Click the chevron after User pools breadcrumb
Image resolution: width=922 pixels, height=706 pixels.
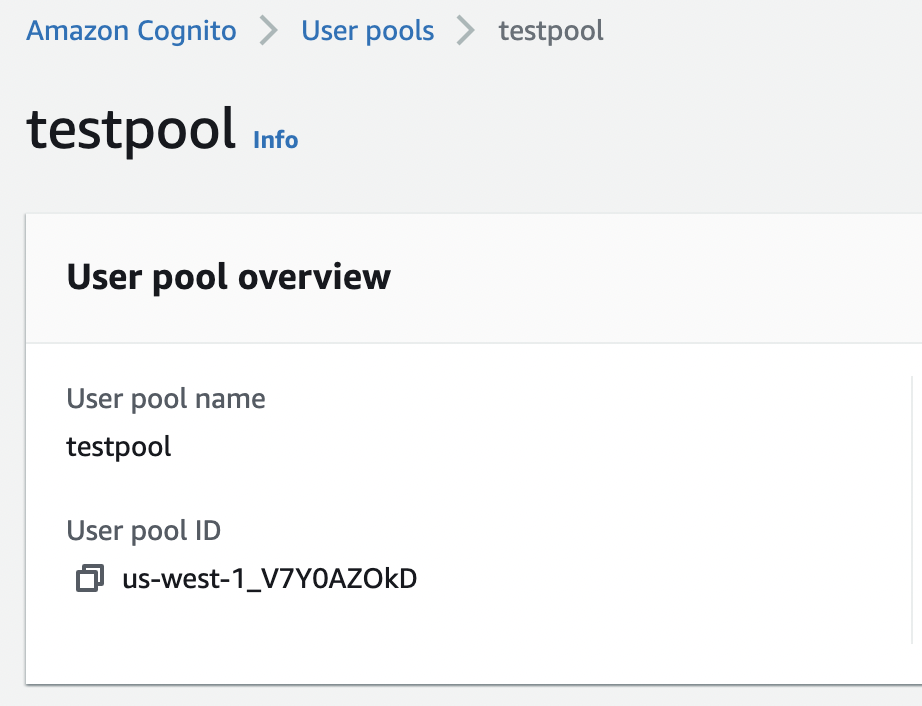point(466,31)
